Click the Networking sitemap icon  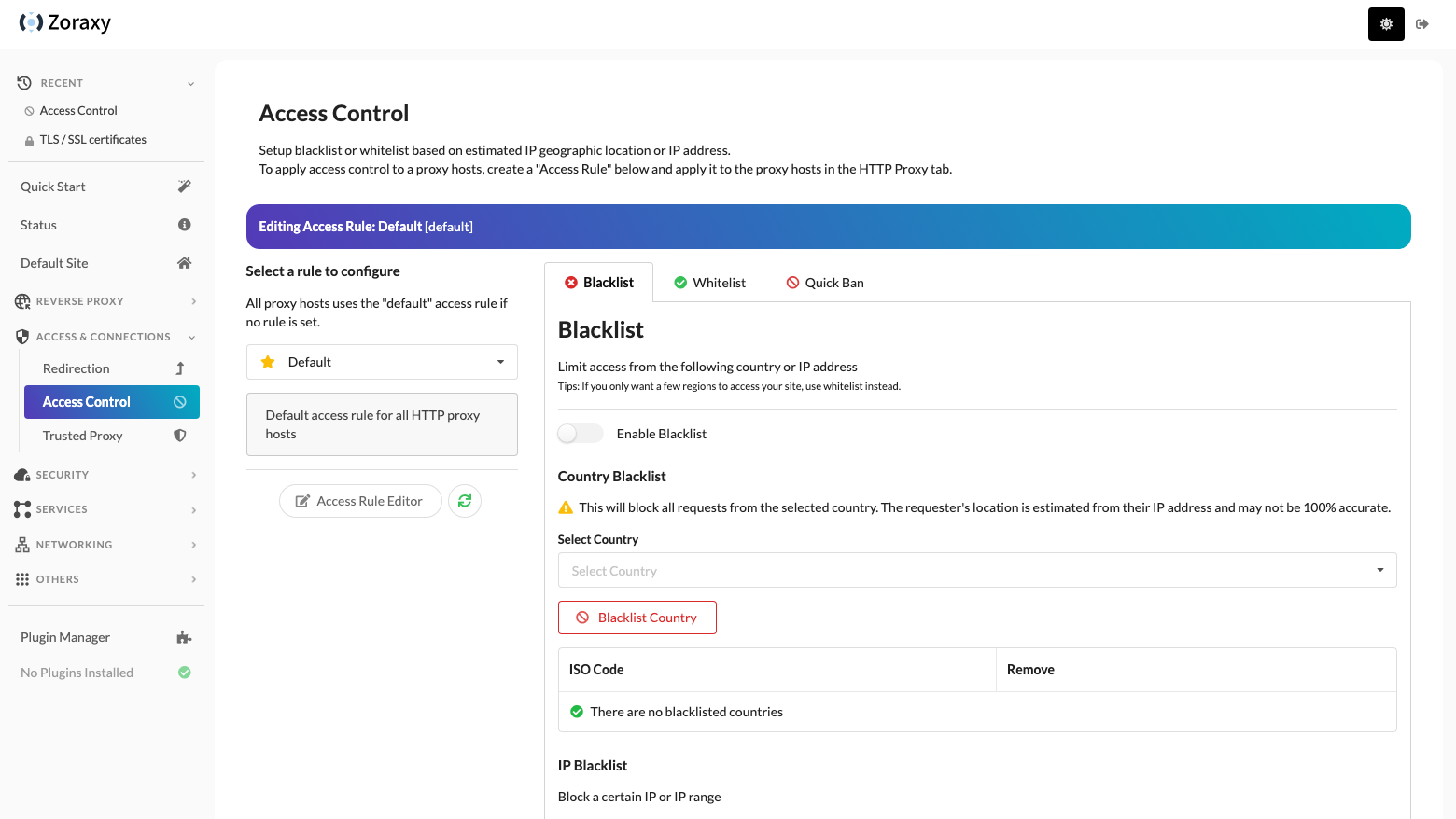[x=22, y=545]
